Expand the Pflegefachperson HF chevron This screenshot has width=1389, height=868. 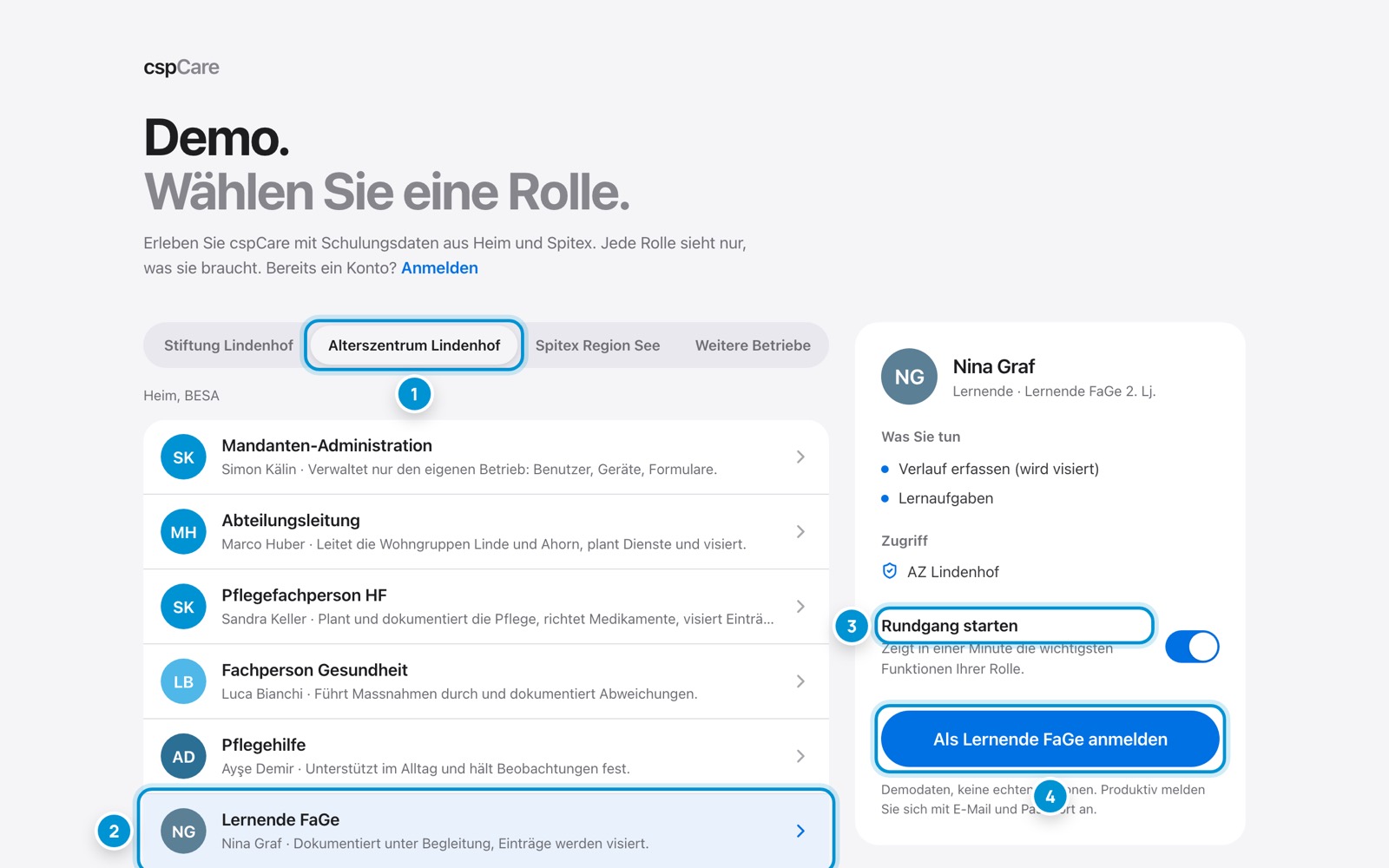(x=800, y=606)
